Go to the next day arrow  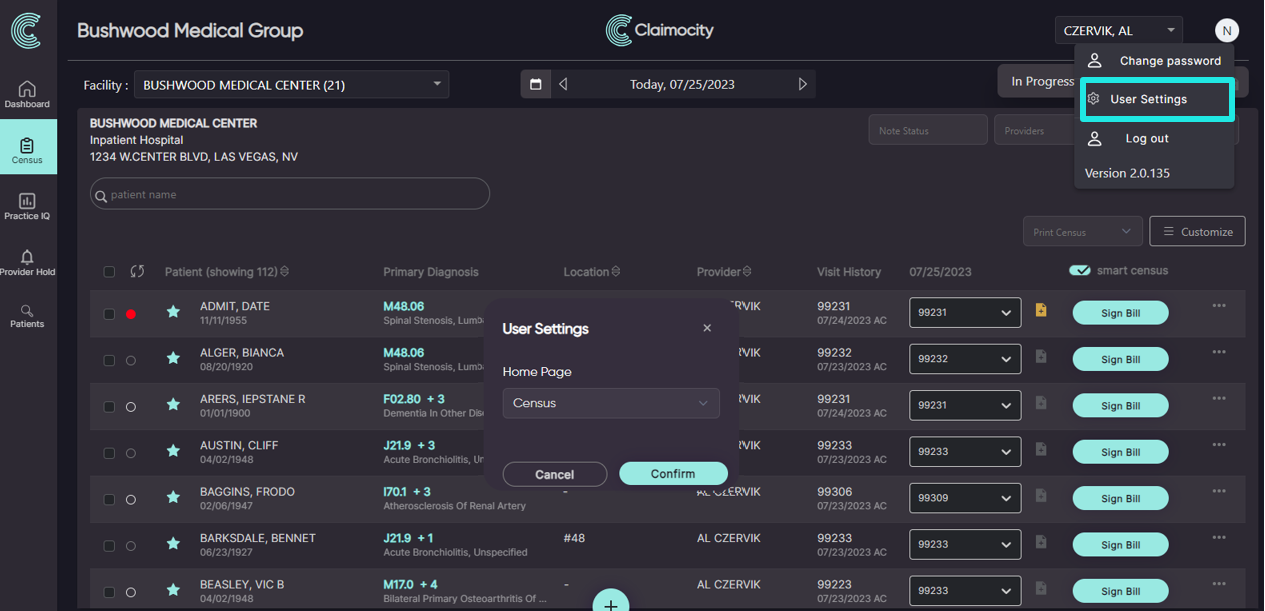click(x=802, y=84)
